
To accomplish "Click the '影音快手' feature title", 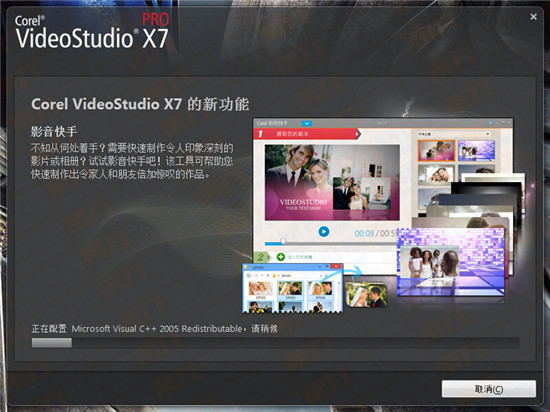I will (x=54, y=131).
